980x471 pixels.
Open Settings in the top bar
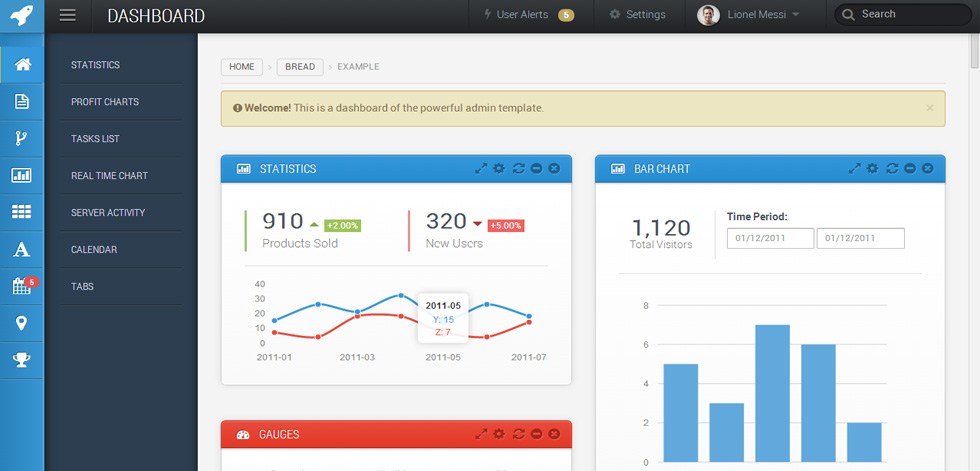(638, 15)
